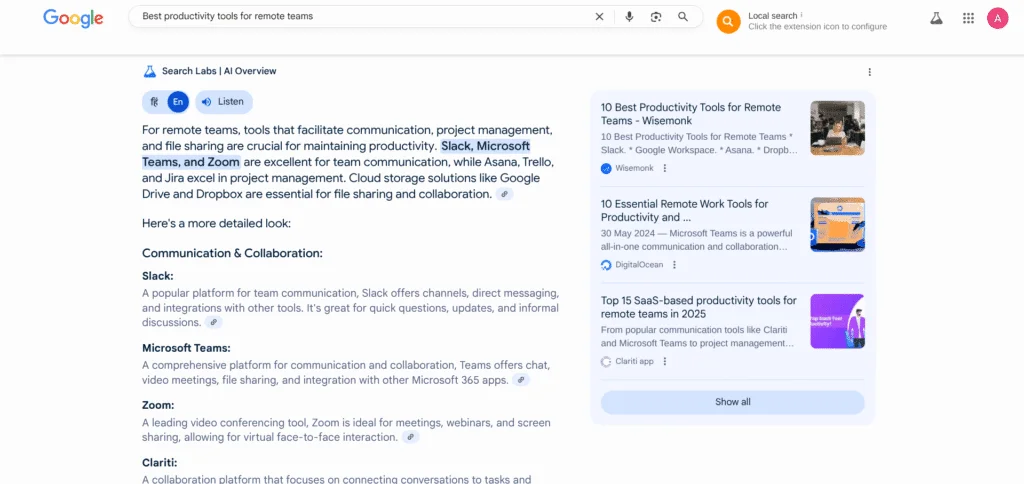Switch AI Overview language to Hindi
Viewport: 1024px width, 484px height.
pos(154,102)
